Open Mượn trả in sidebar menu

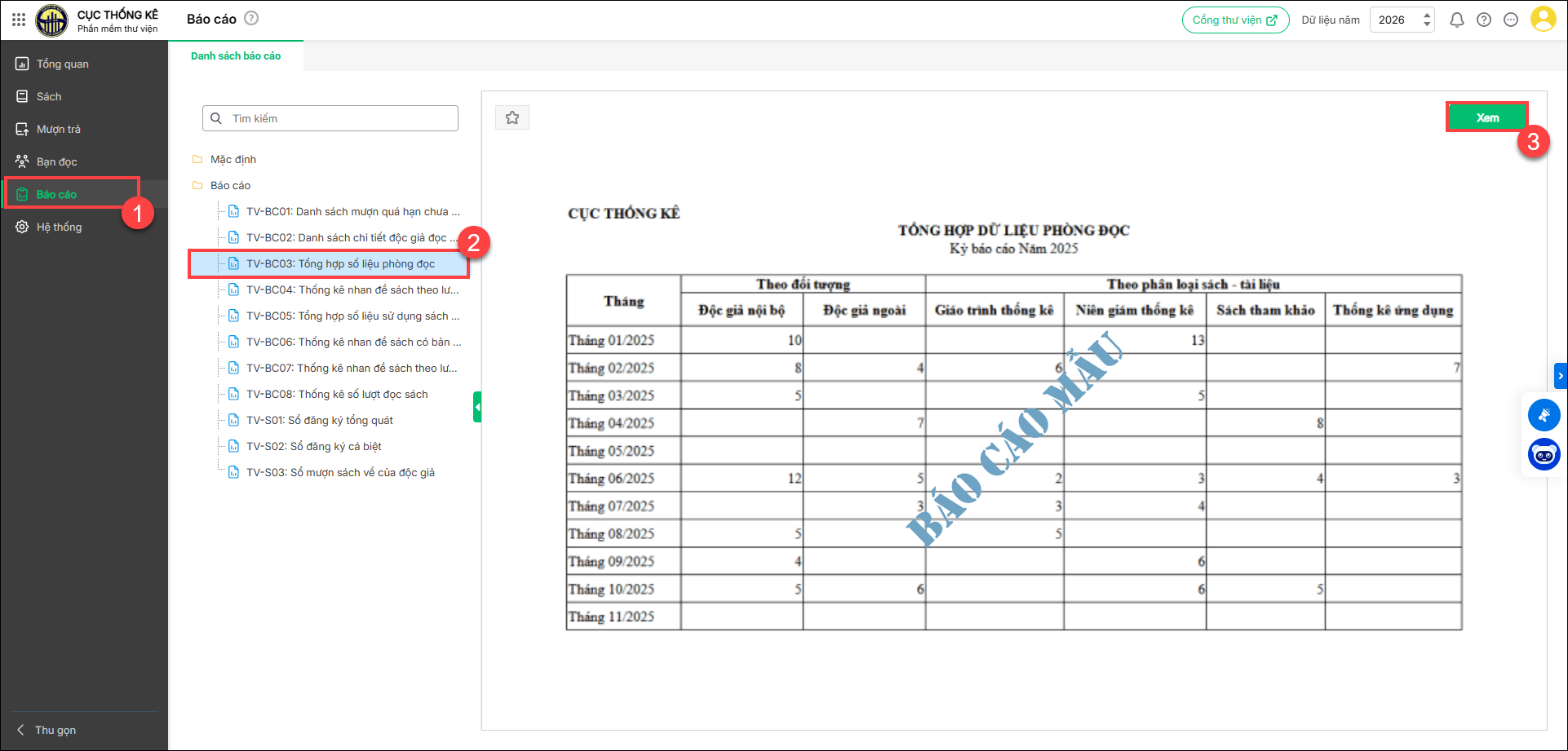pyautogui.click(x=58, y=129)
